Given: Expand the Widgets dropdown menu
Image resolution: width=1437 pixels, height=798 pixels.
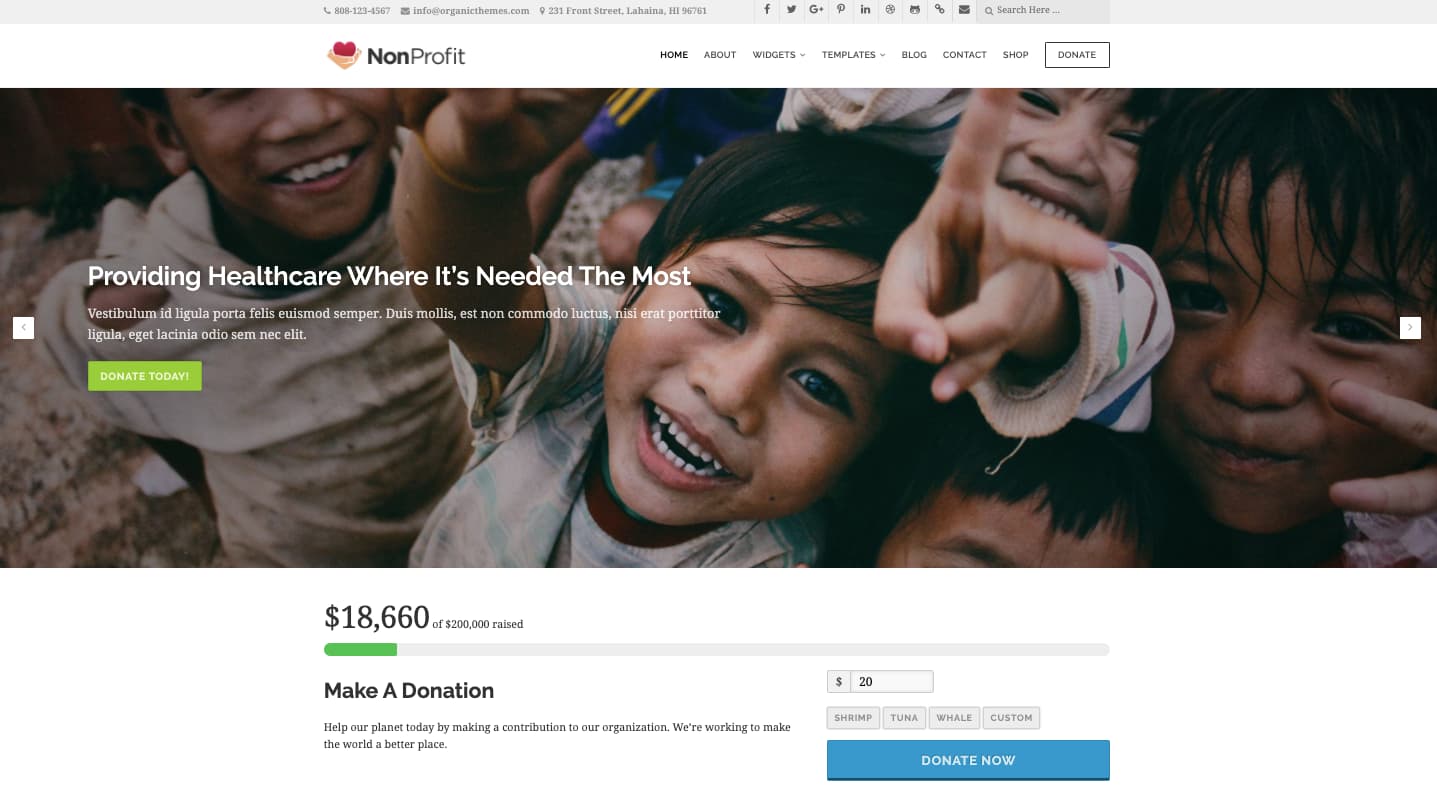Looking at the screenshot, I should (778, 55).
